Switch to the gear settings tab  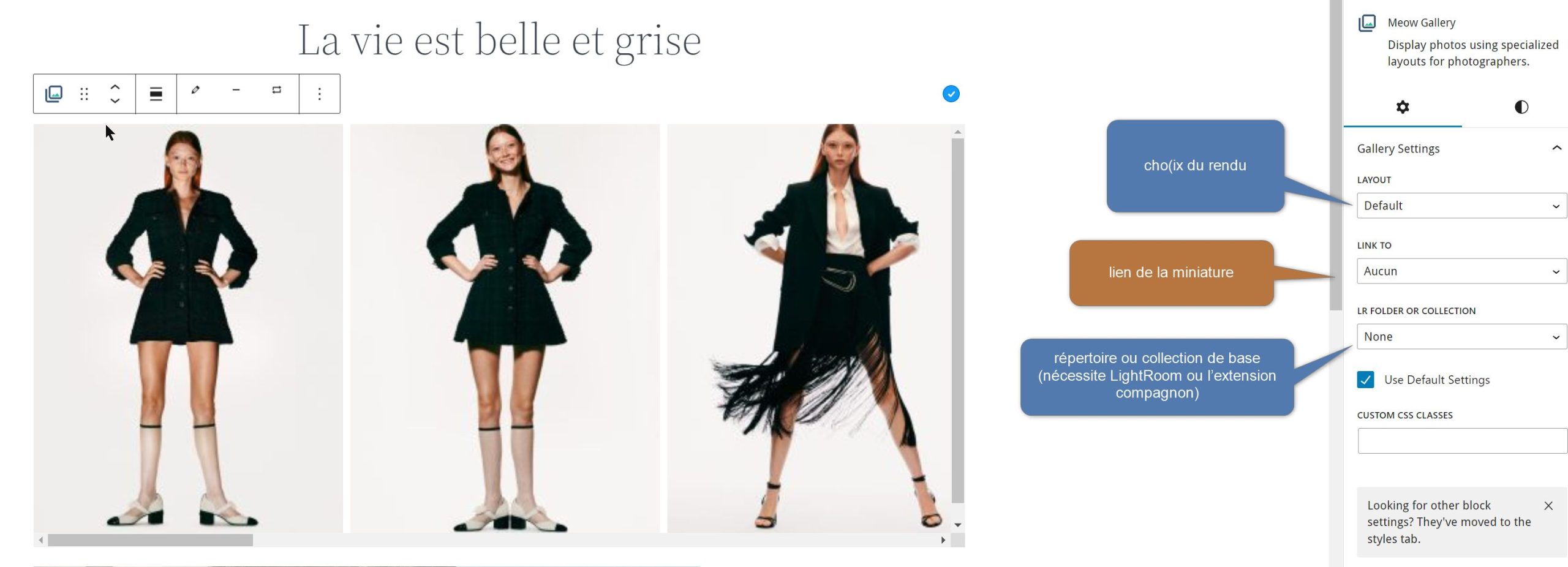(1403, 107)
